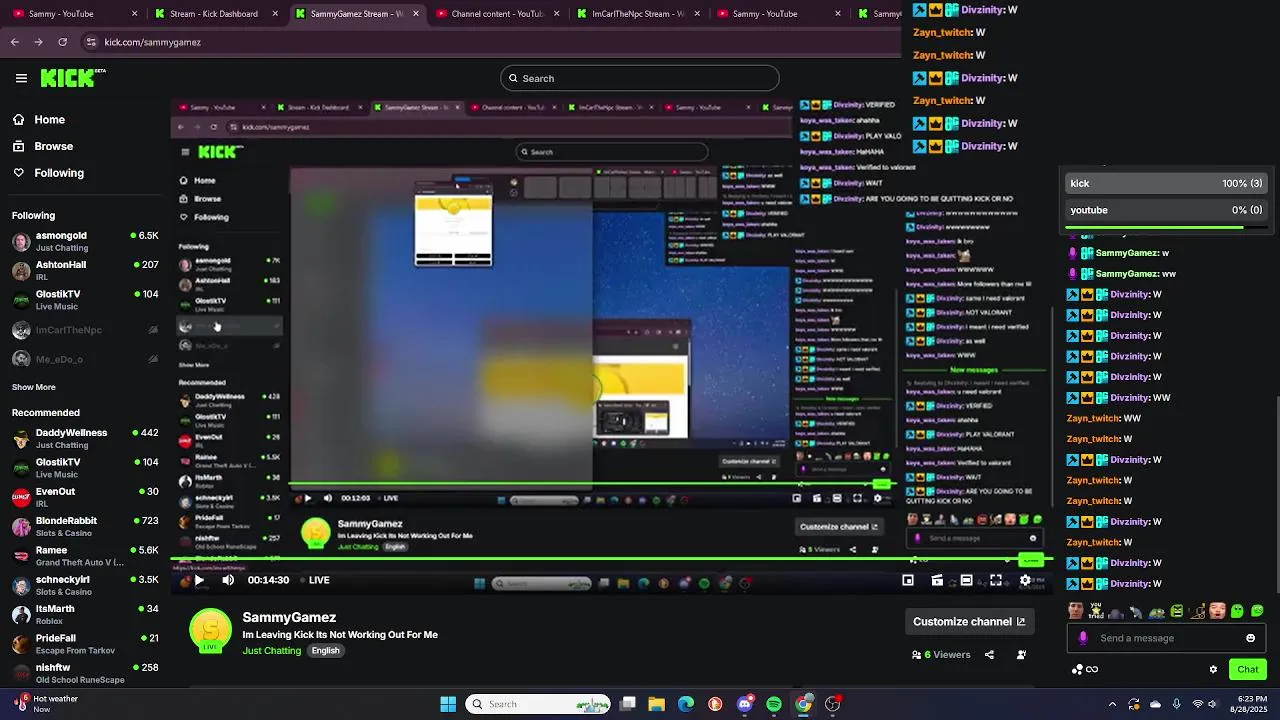Open Discord from the taskbar

[744, 704]
